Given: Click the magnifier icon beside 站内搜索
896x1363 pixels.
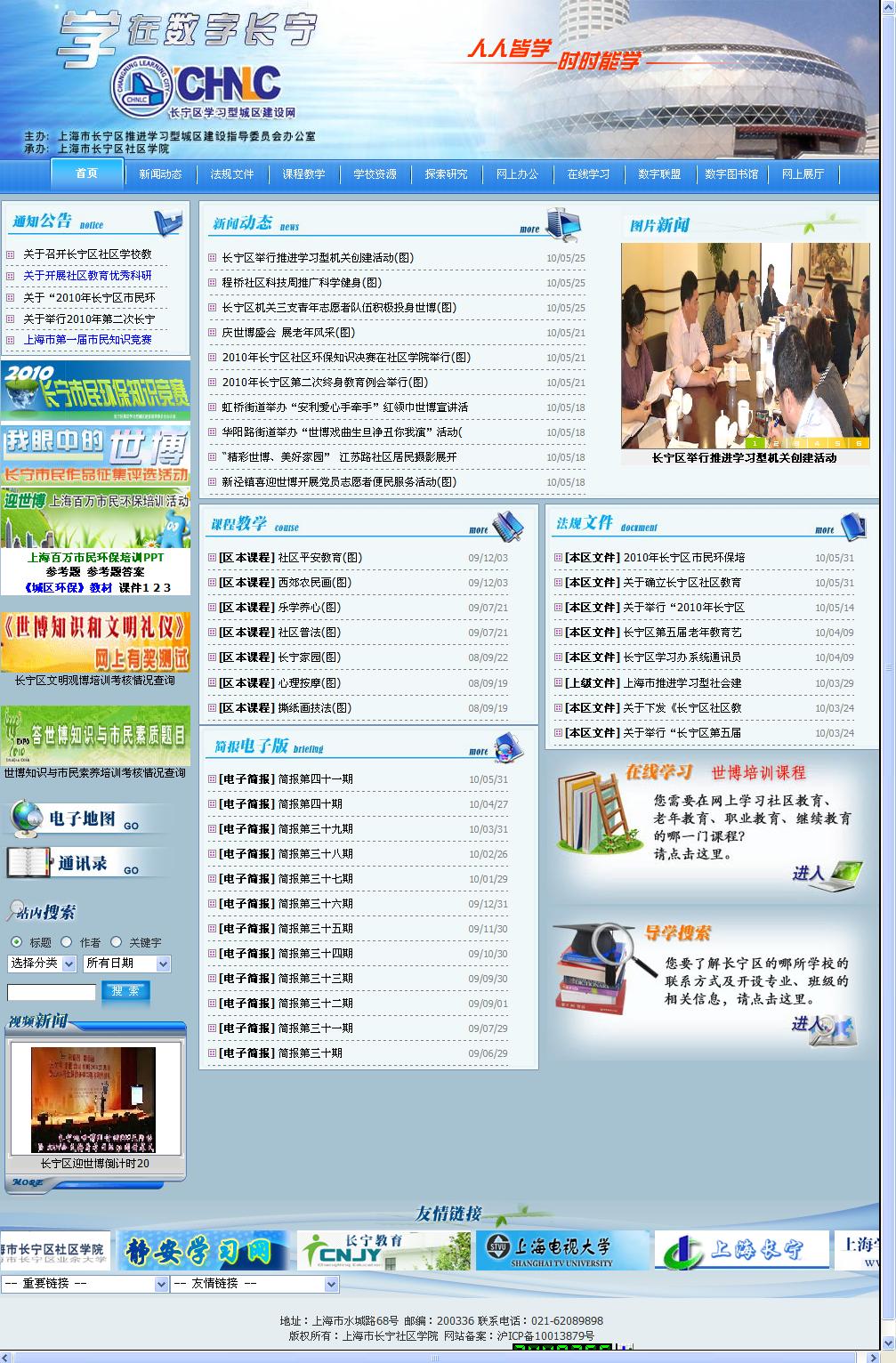Looking at the screenshot, I should (x=16, y=910).
